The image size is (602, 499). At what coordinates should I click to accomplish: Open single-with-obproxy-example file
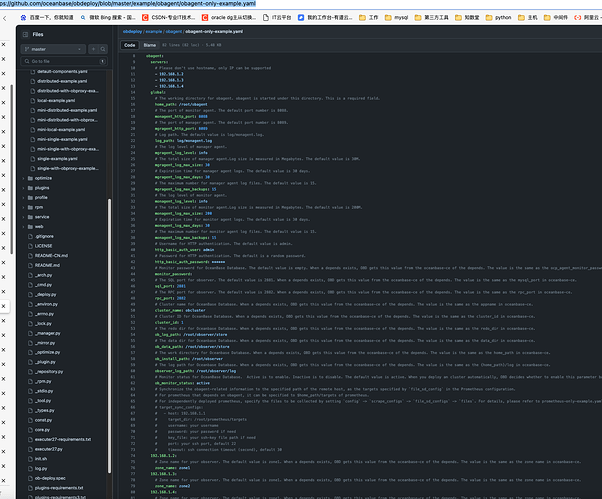click(x=68, y=169)
